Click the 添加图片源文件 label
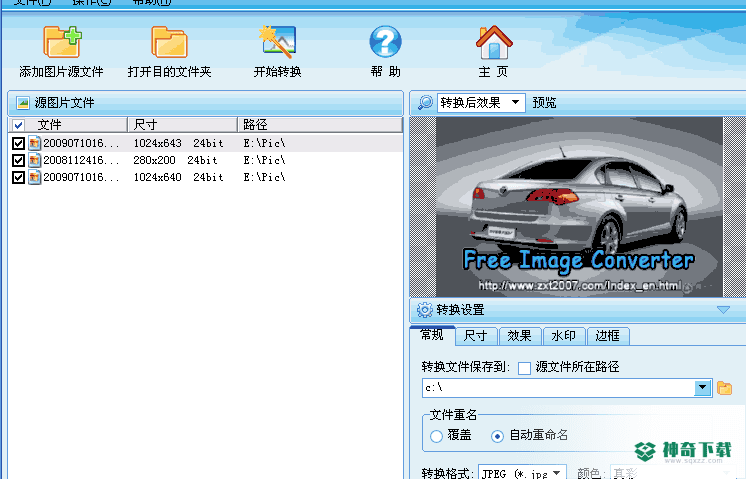The width and height of the screenshot is (746, 479). tap(61, 72)
